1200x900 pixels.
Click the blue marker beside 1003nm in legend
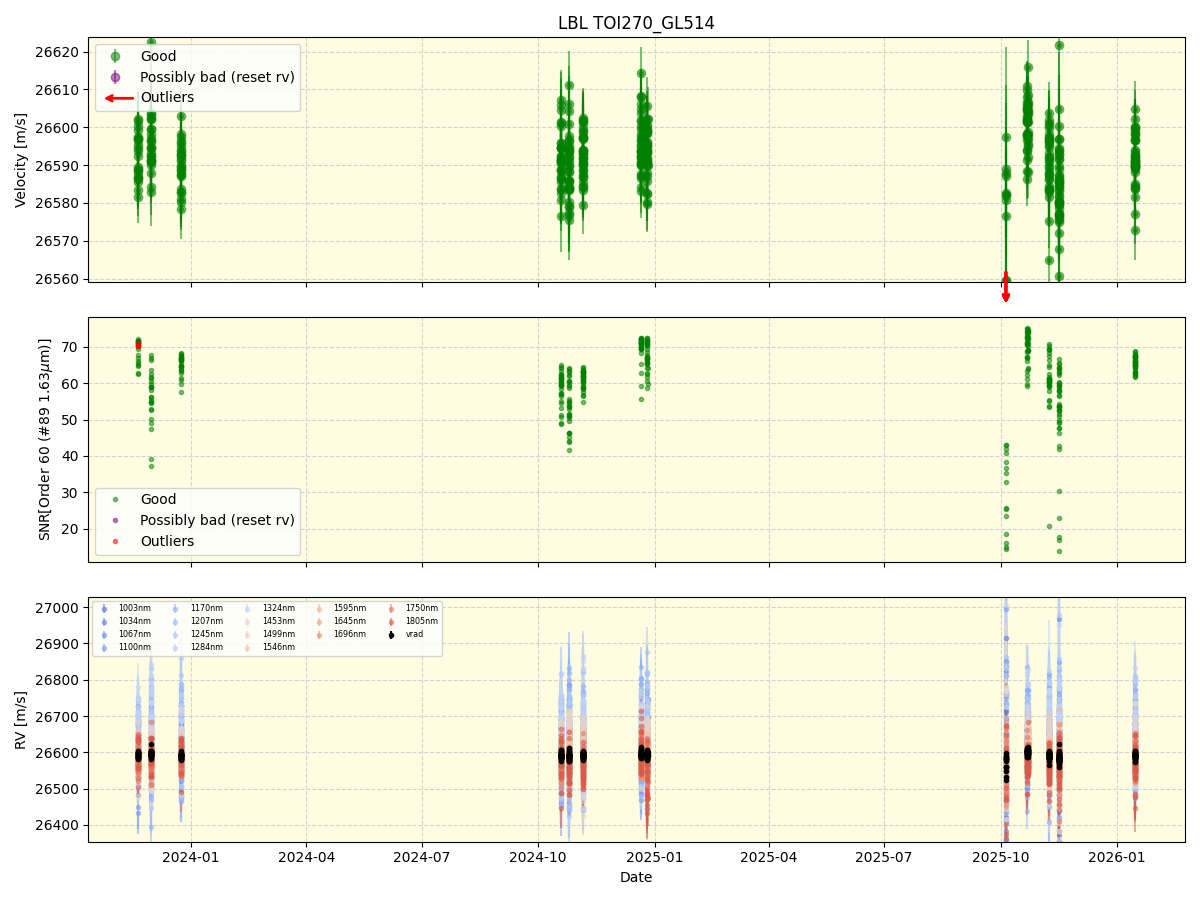click(x=104, y=609)
